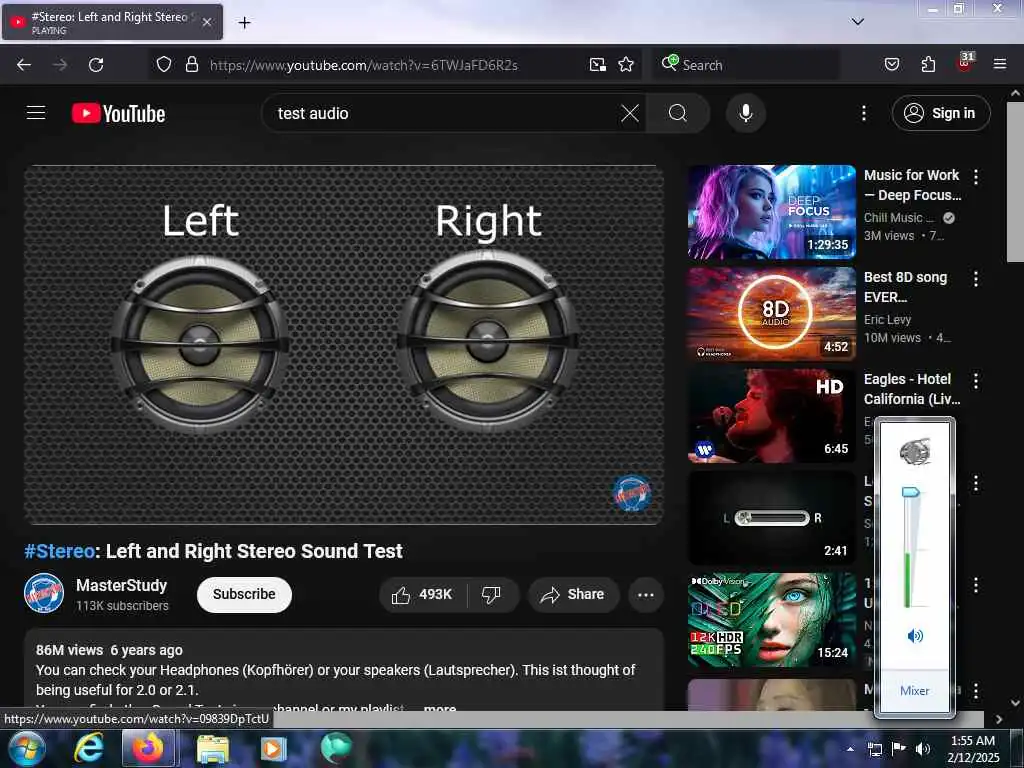Open a new tab with the plus button
This screenshot has height=768, width=1024.
tap(244, 23)
